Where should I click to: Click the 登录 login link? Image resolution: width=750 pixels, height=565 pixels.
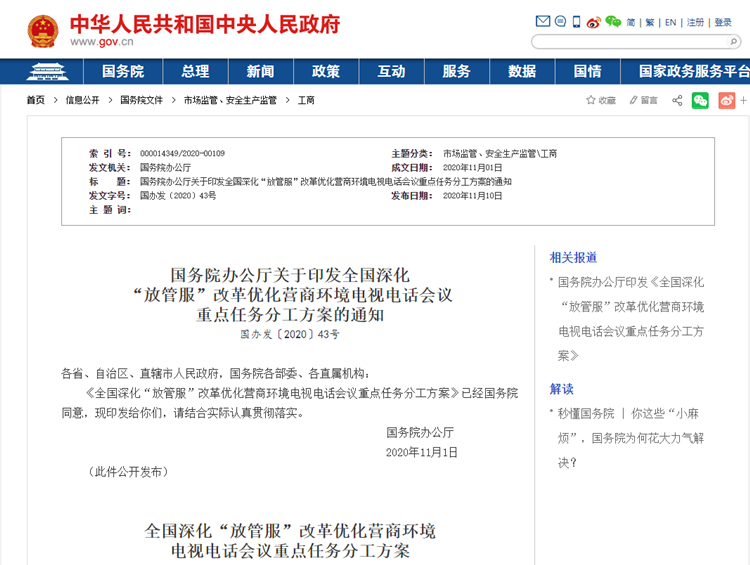[x=722, y=22]
